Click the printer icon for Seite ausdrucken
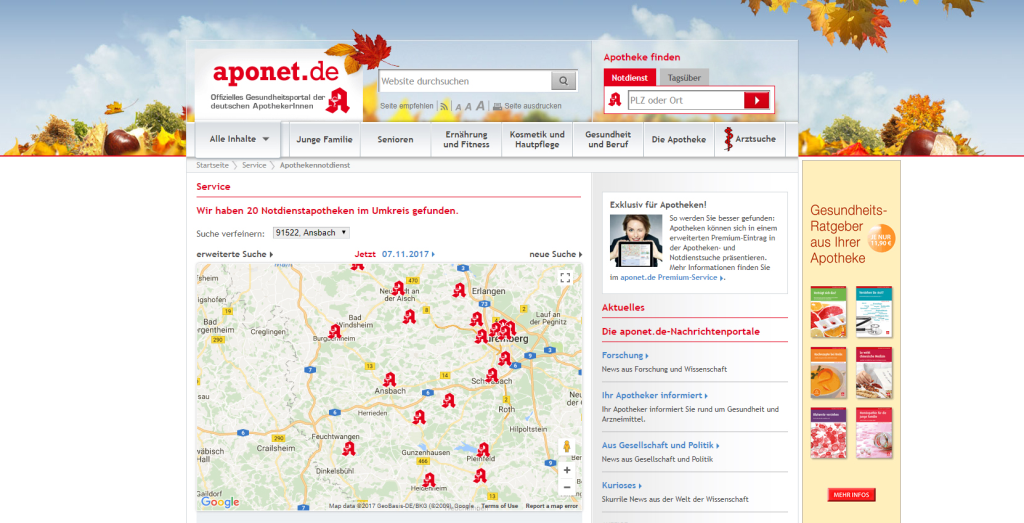Image resolution: width=1024 pixels, height=523 pixels. click(497, 106)
